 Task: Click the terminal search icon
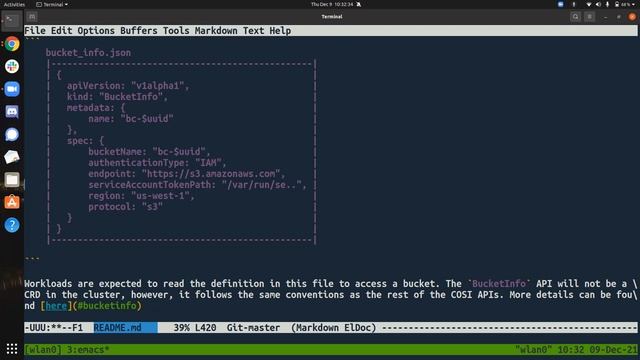tap(576, 17)
